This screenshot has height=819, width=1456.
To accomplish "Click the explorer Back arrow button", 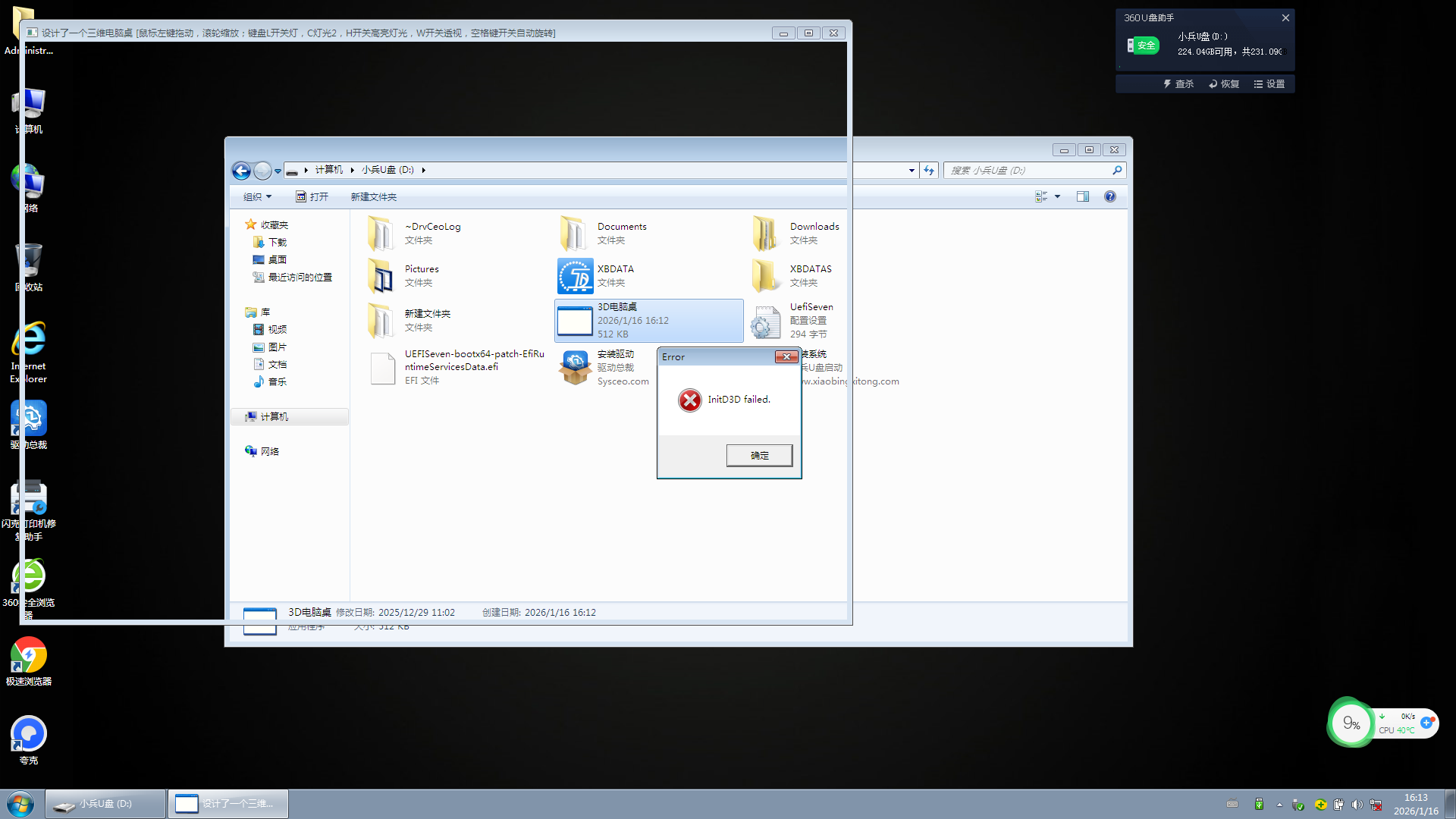I will coord(241,171).
